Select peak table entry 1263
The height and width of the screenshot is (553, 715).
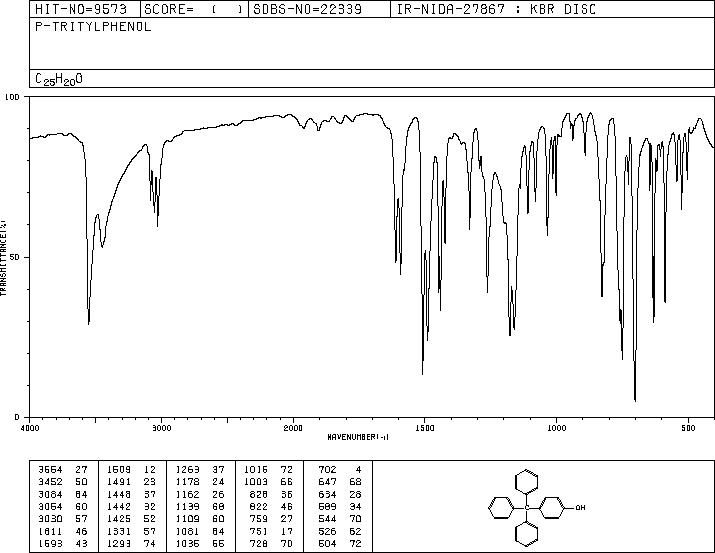pos(187,469)
